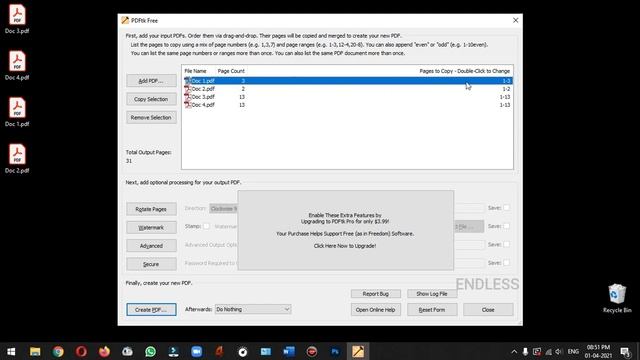This screenshot has width=640, height=360.
Task: Click Report Bug button
Action: (376, 294)
